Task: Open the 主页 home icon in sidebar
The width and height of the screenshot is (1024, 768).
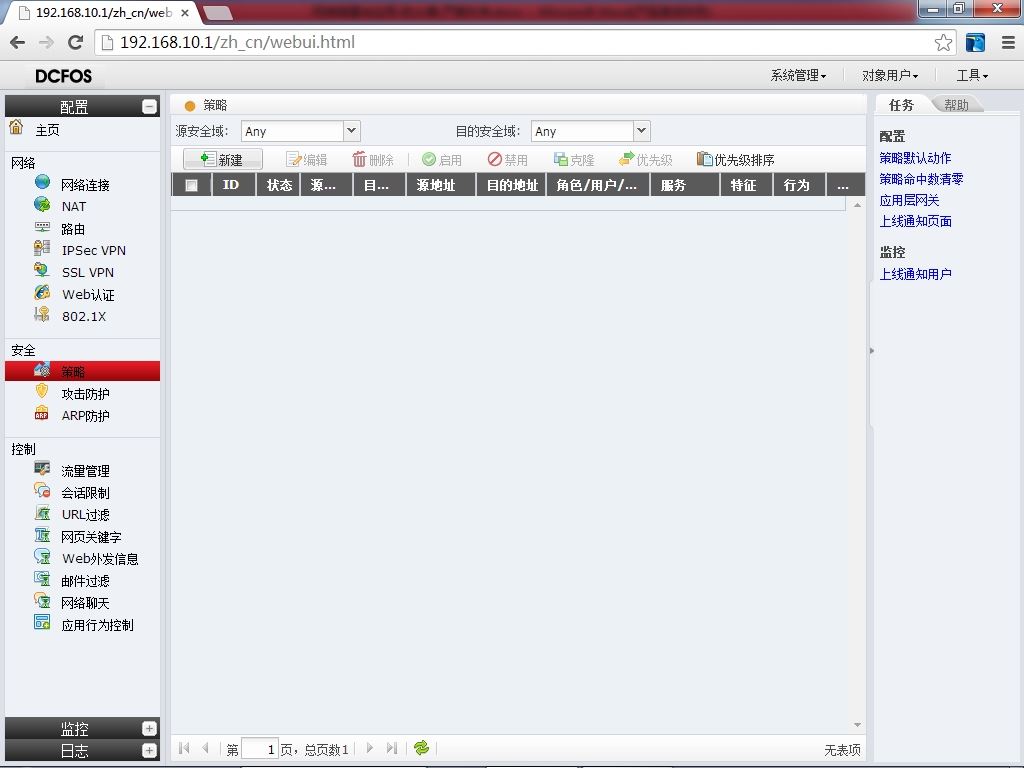Action: click(16, 127)
